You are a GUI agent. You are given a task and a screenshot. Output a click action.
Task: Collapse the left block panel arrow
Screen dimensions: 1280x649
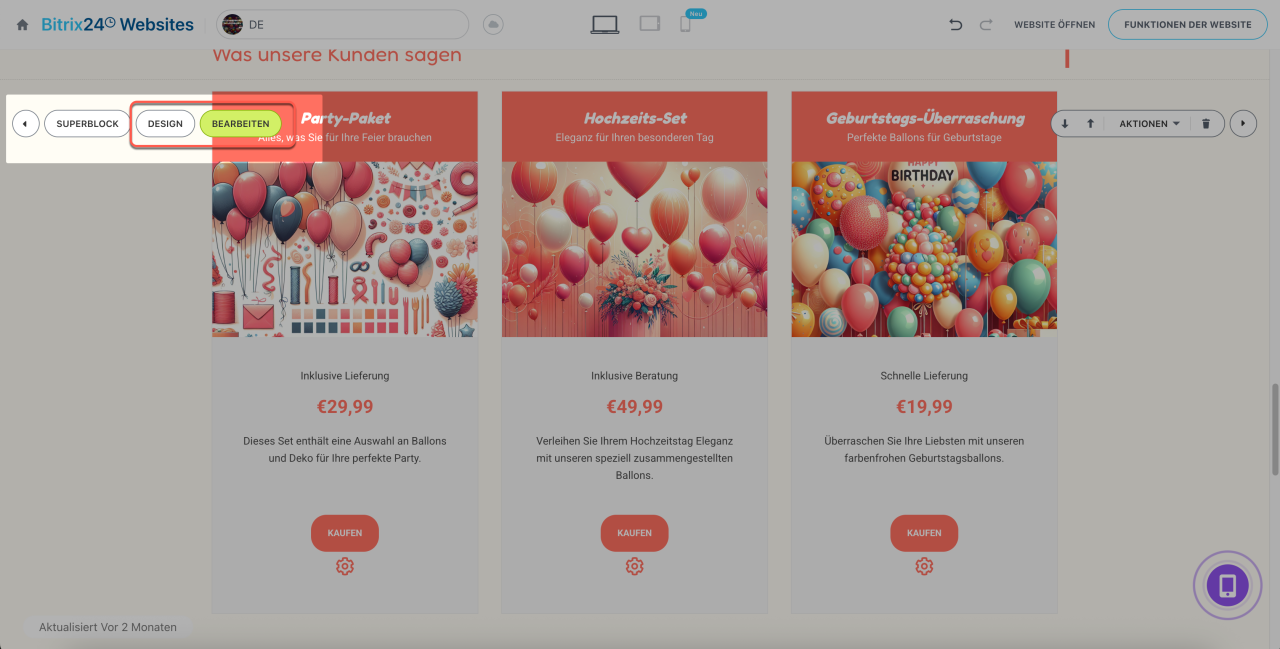coord(26,124)
